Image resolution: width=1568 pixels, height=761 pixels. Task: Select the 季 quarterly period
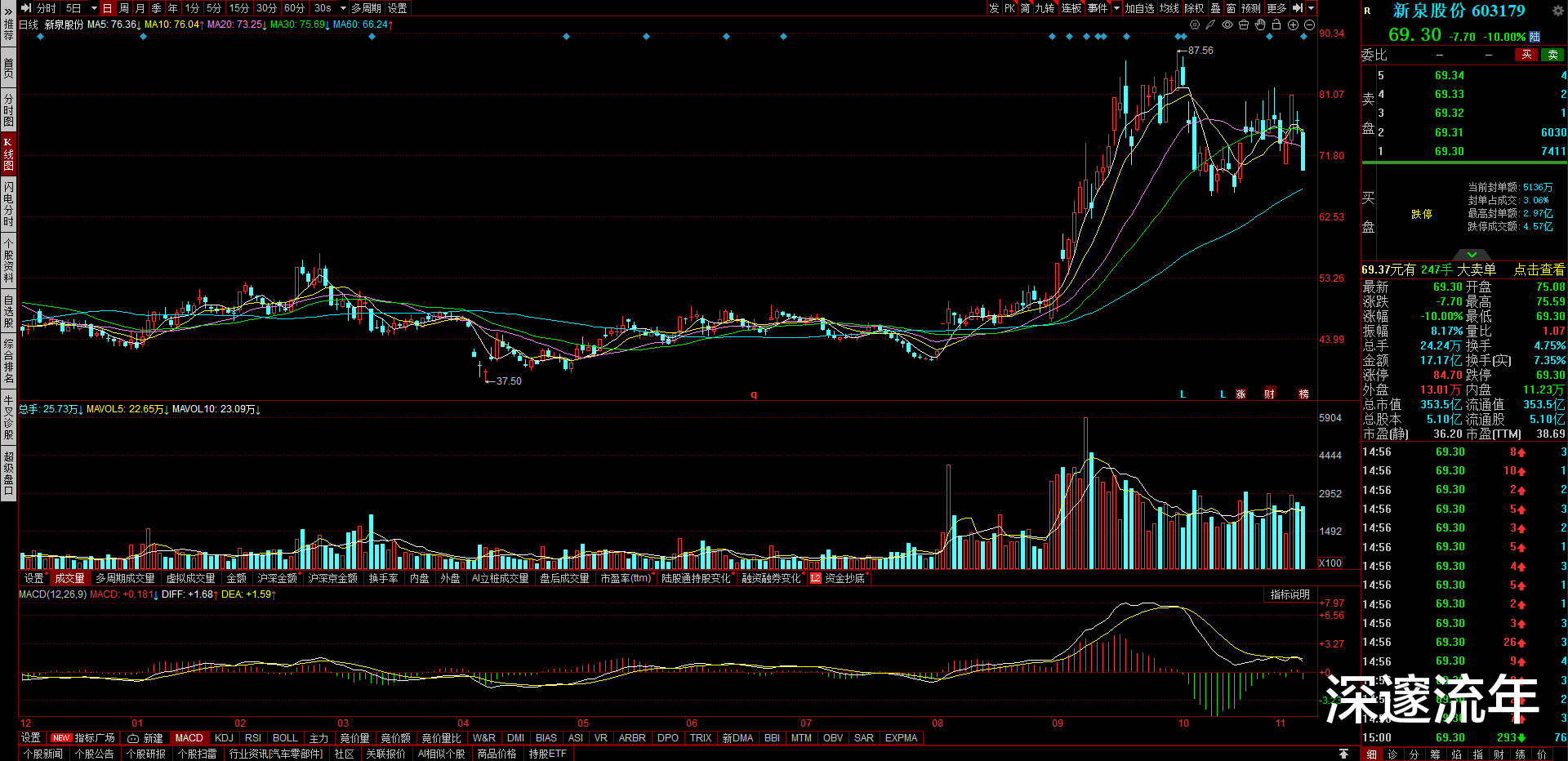pyautogui.click(x=157, y=8)
